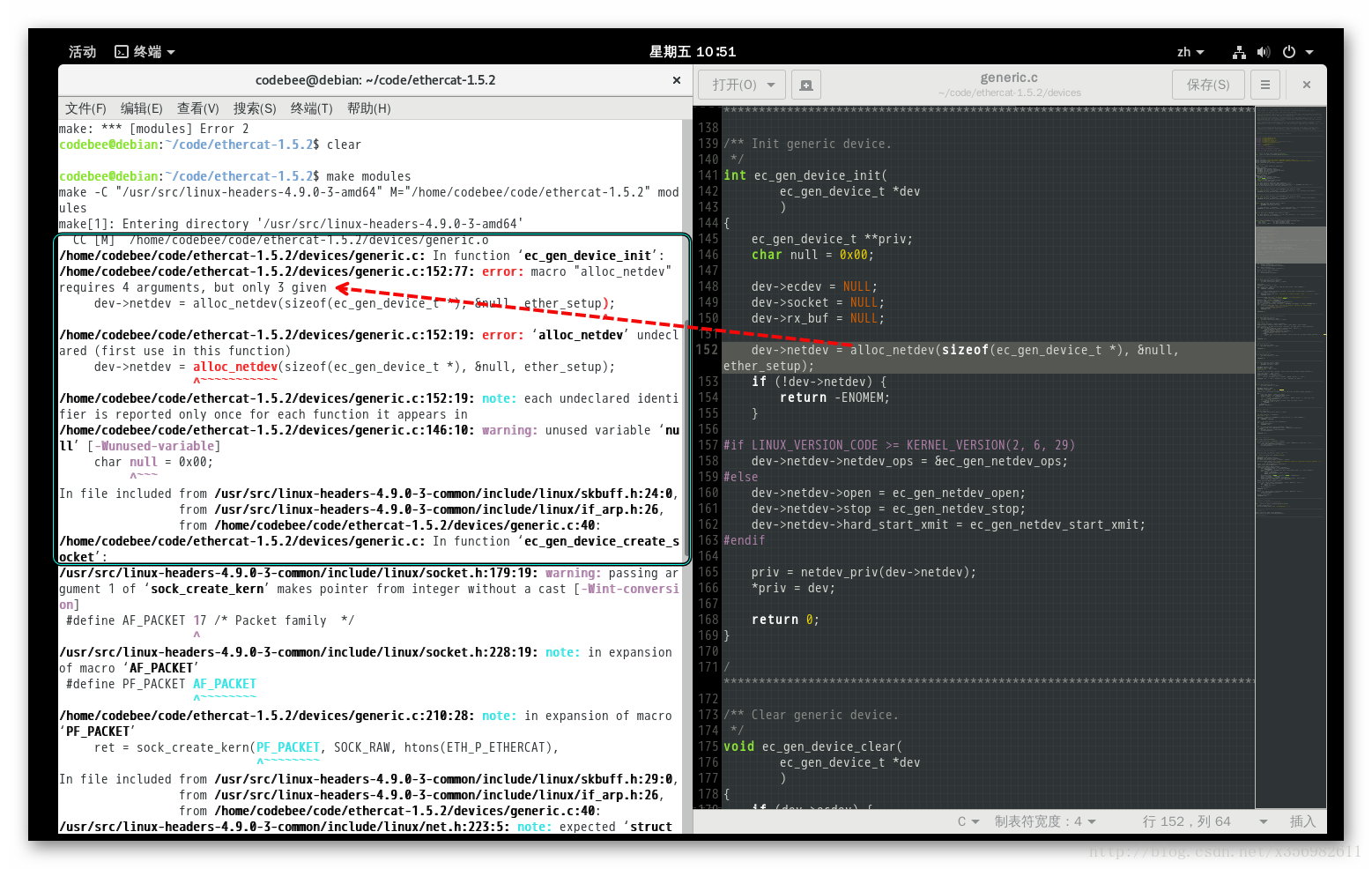Open the 终端 application menu in top bar
This screenshot has height=869, width=1372.
click(145, 52)
